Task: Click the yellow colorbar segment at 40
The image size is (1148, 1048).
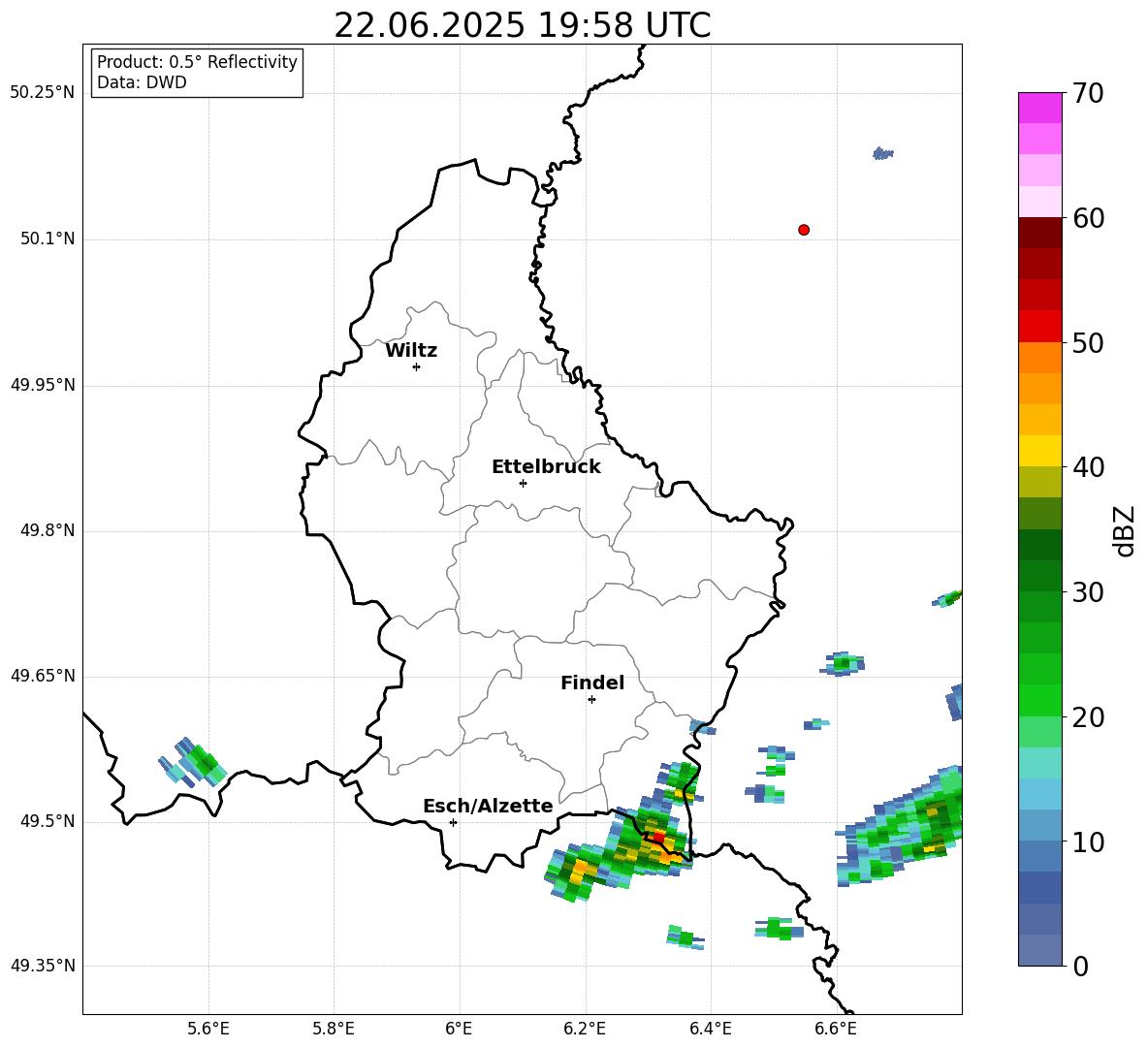Action: click(x=1039, y=451)
